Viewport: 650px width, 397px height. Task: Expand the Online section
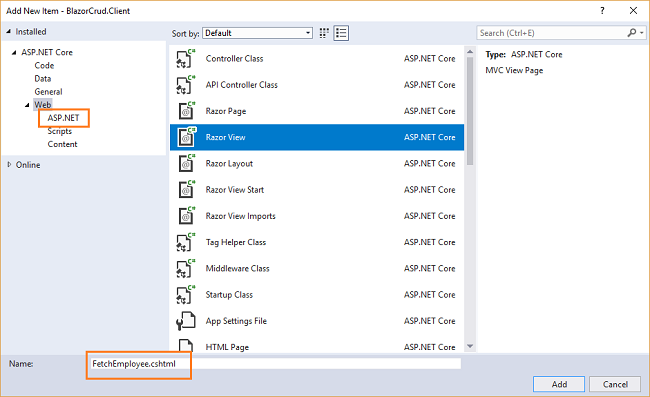coord(9,165)
